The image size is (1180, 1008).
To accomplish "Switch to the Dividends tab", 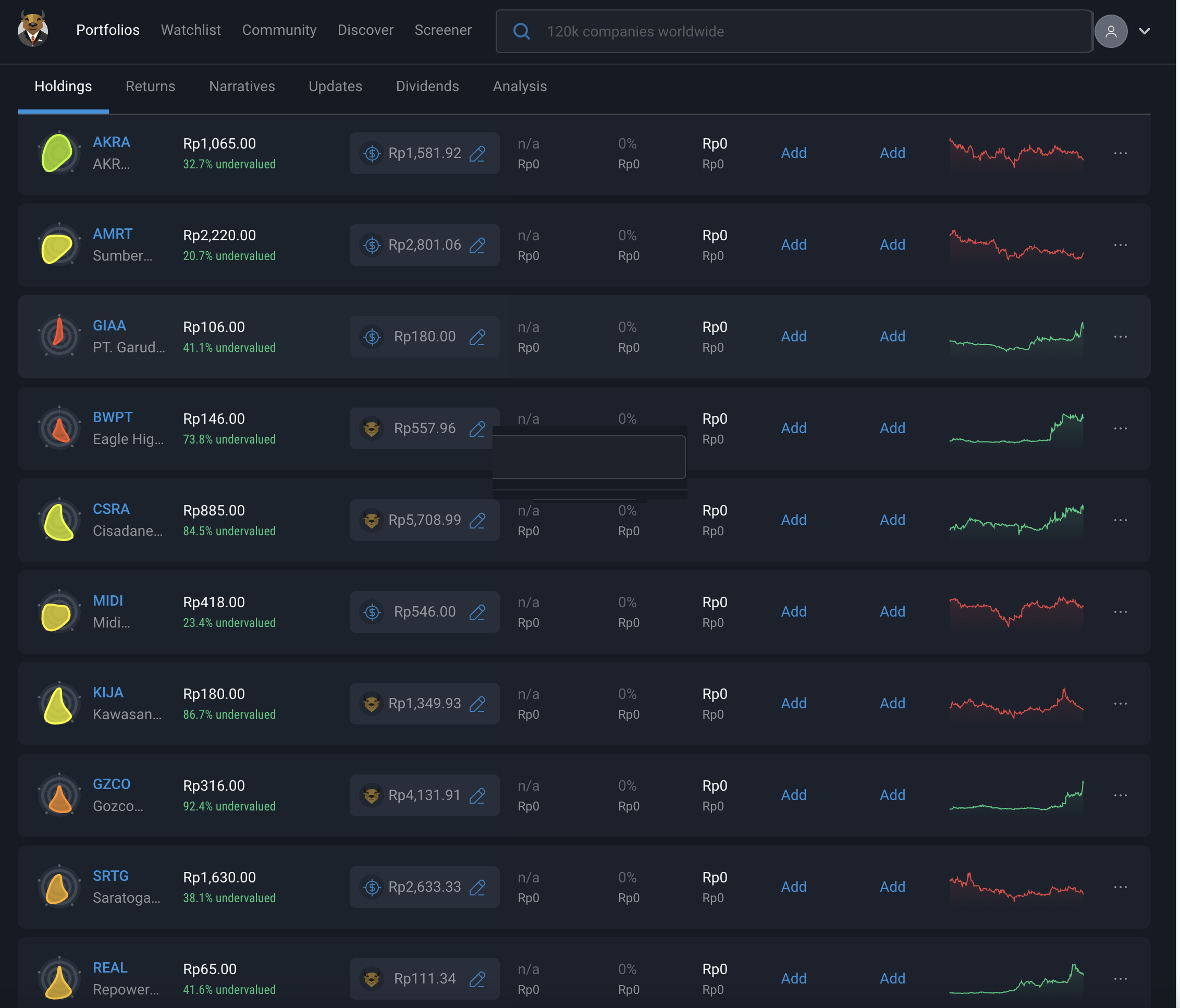I will coord(427,87).
